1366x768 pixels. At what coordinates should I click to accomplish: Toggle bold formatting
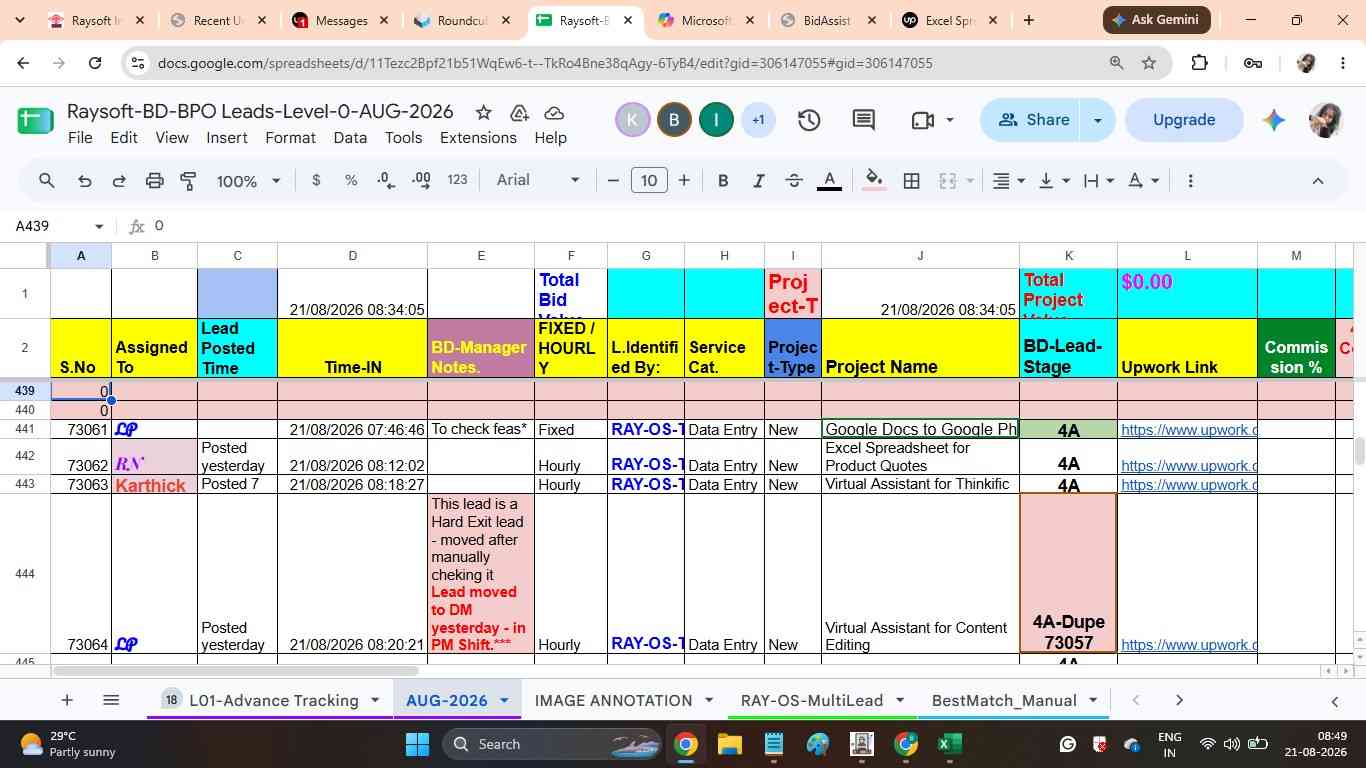pos(723,181)
